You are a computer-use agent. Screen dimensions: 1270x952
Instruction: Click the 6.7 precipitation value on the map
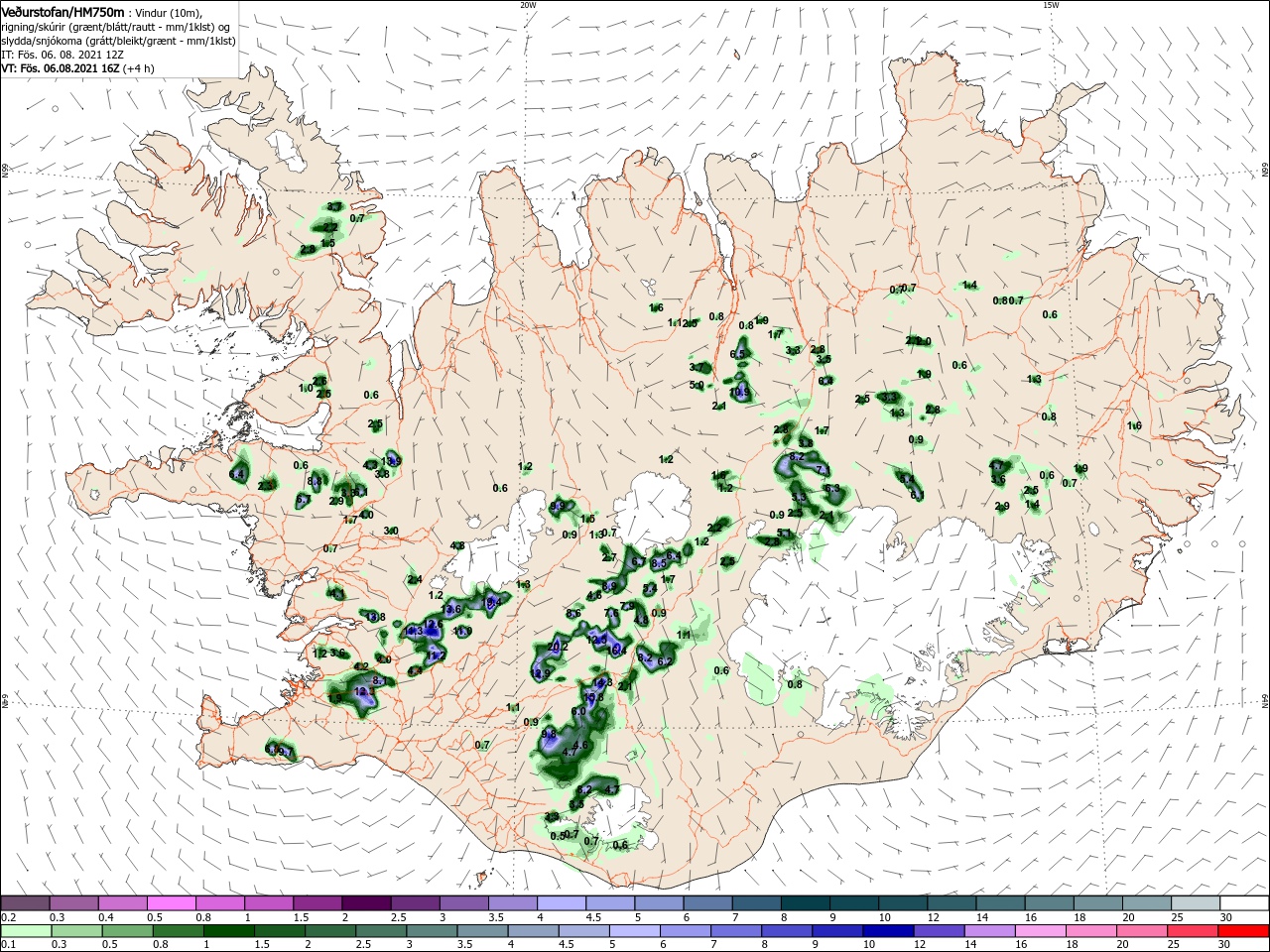639,561
